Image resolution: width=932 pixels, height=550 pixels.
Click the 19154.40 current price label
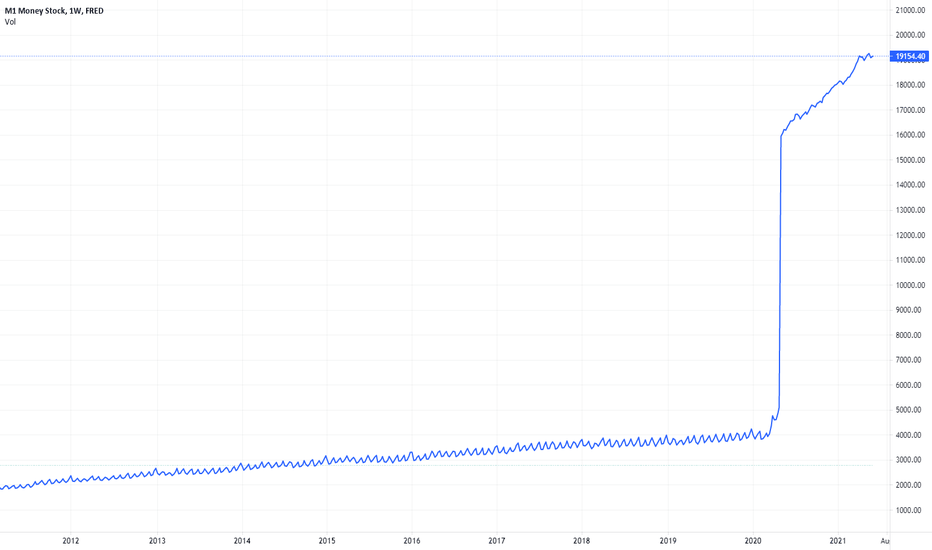(x=909, y=56)
